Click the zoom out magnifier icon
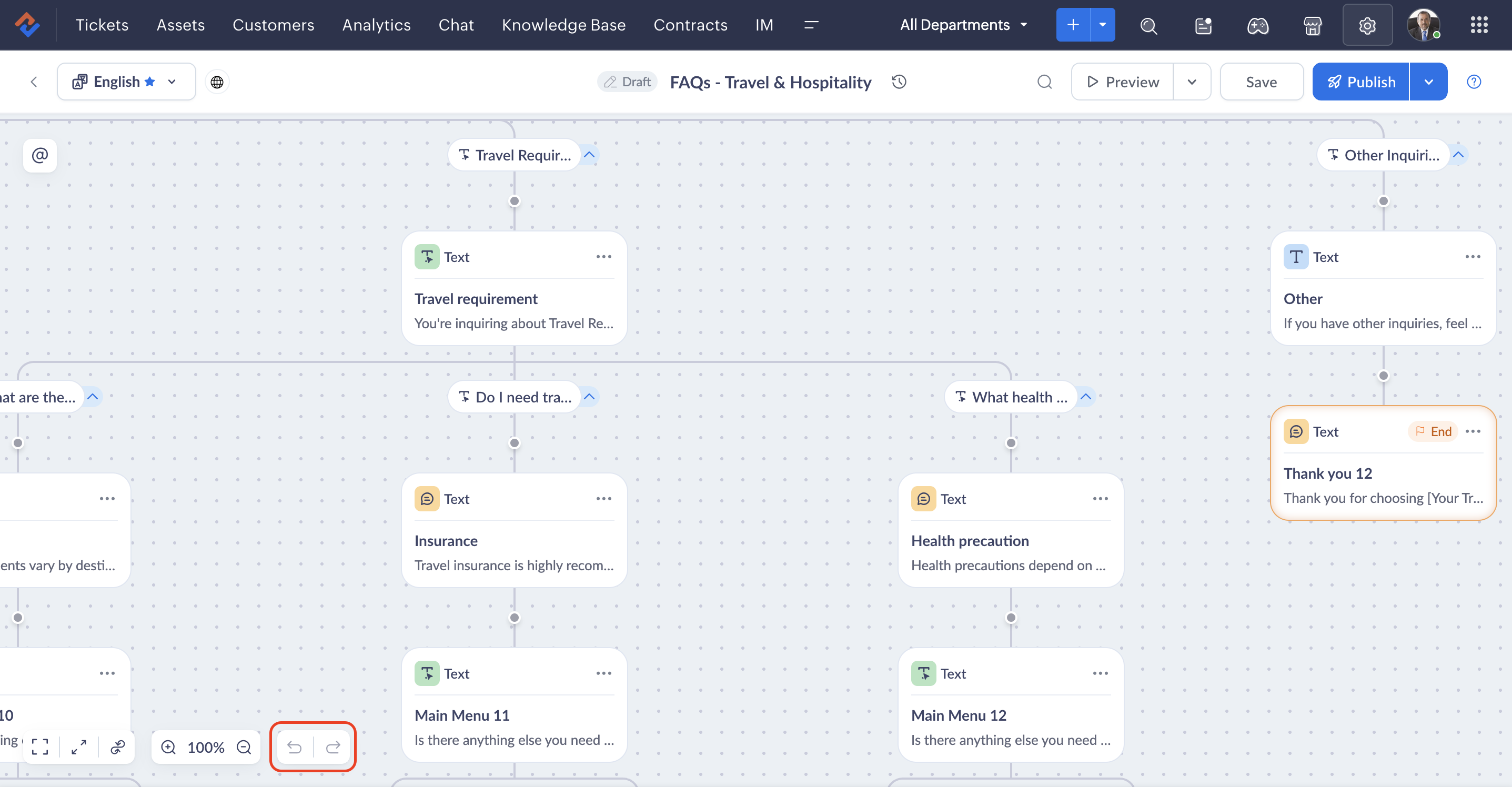 point(244,746)
